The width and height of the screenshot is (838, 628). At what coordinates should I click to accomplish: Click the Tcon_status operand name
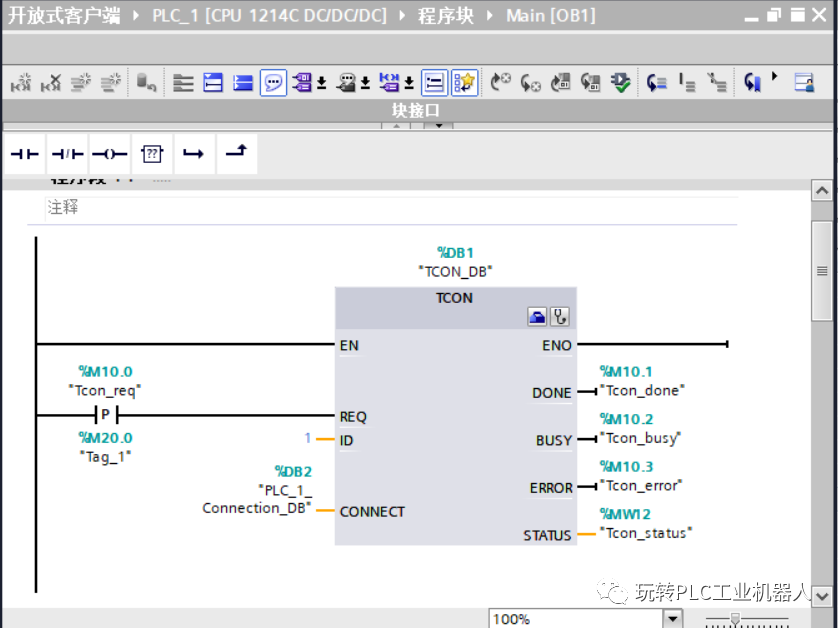pos(645,535)
